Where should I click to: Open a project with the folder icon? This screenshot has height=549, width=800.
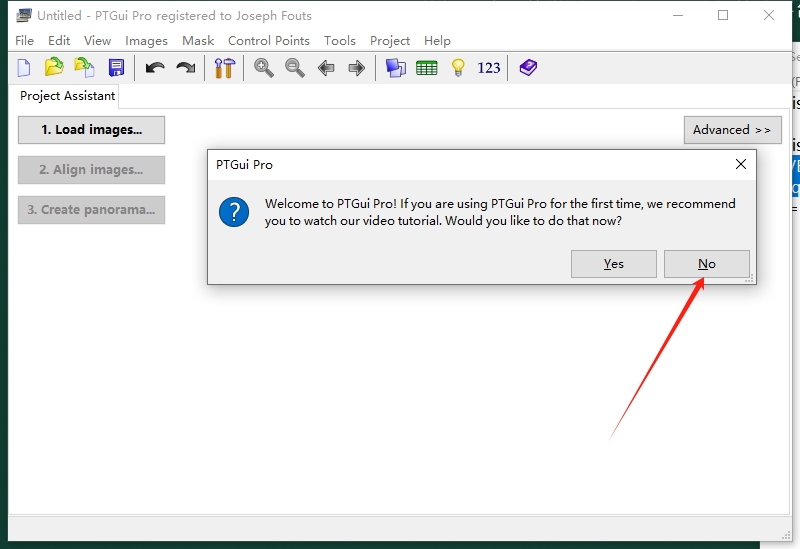[x=54, y=67]
